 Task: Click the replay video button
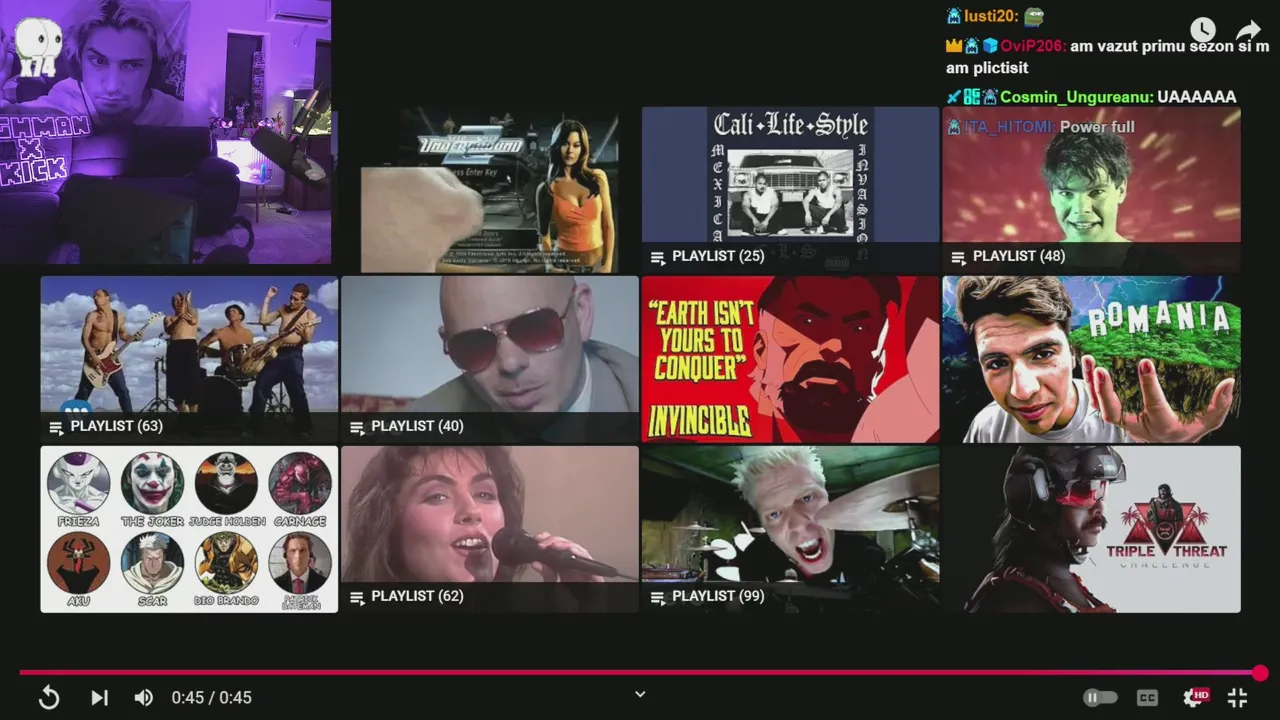pos(48,698)
